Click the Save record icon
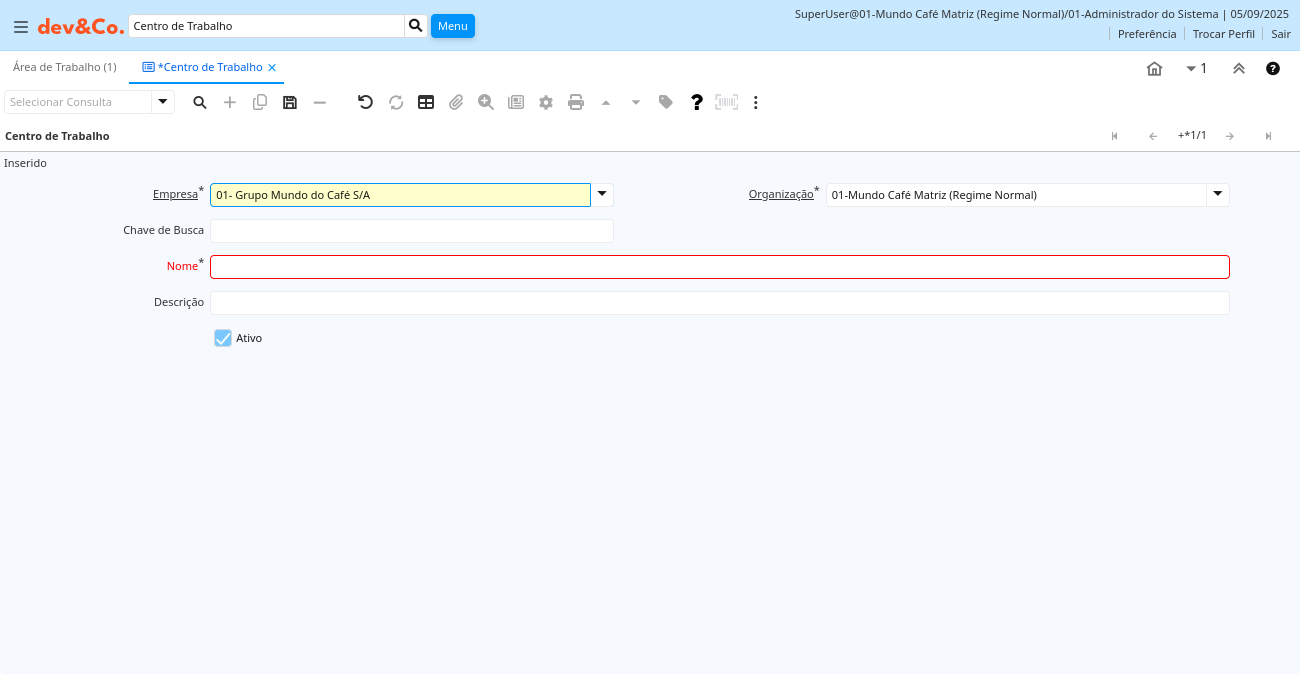Viewport: 1300px width, 674px height. (x=290, y=102)
